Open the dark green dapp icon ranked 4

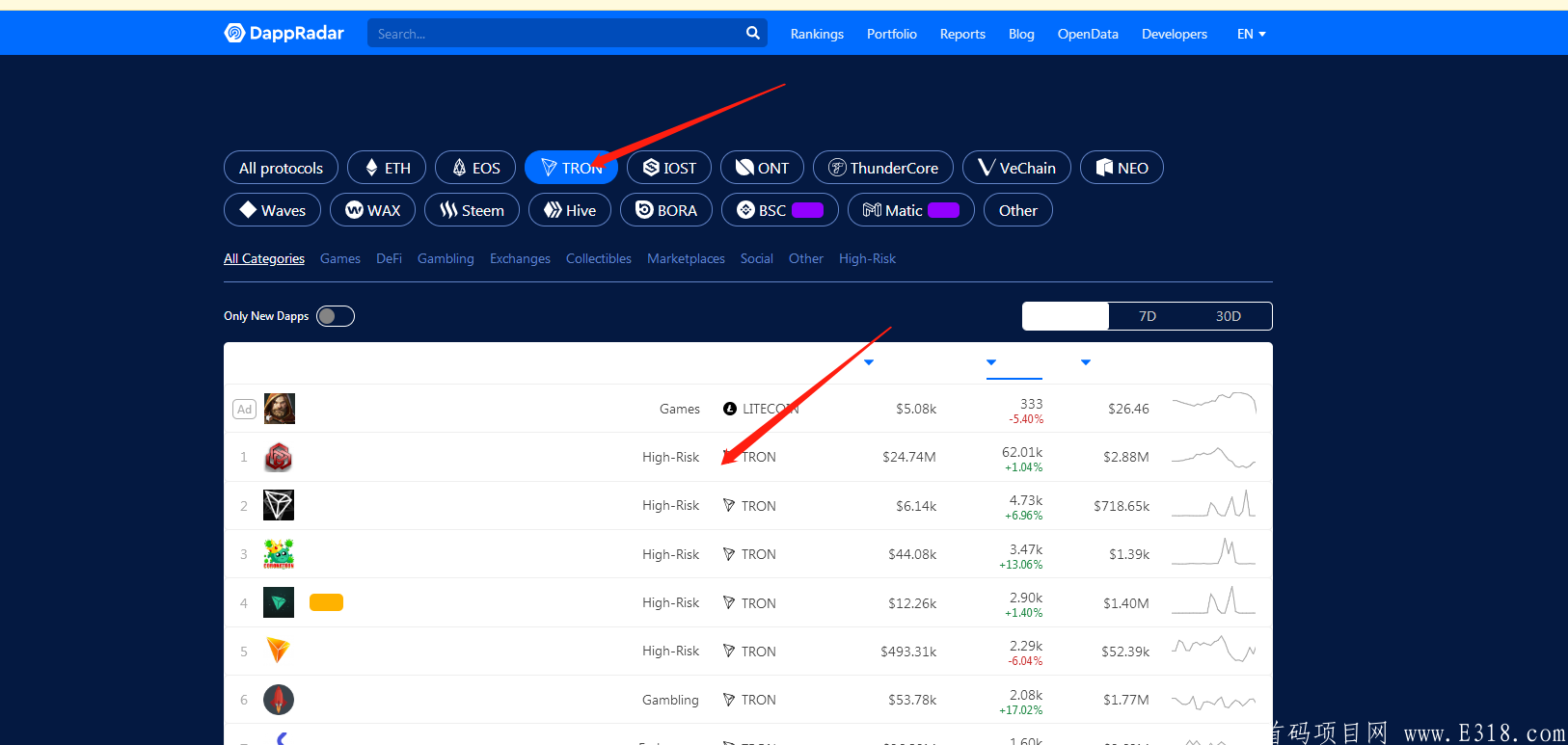279,602
